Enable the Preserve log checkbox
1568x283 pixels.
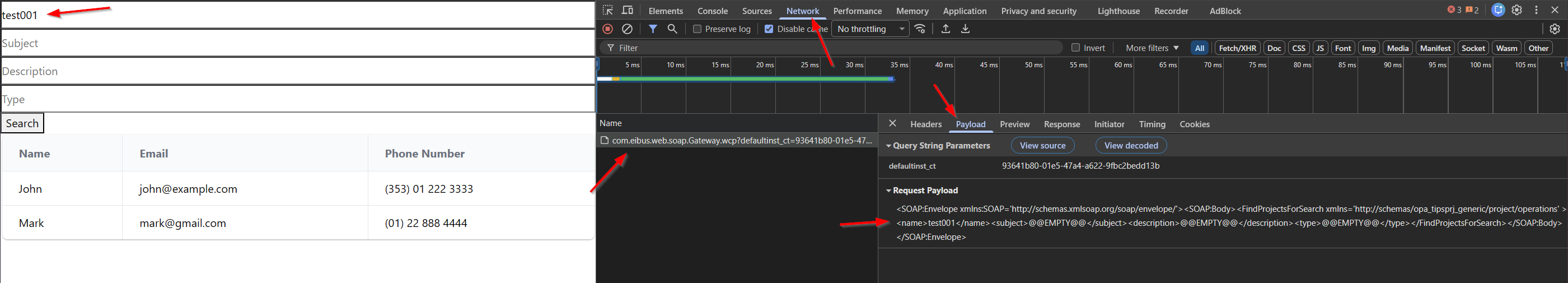click(x=698, y=29)
